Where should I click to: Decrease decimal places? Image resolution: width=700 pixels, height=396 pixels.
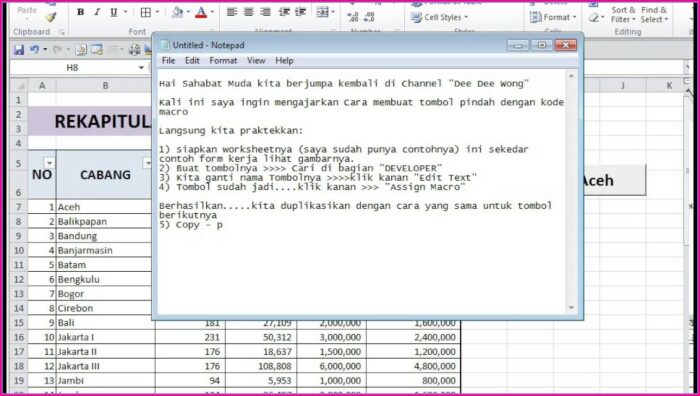369,17
